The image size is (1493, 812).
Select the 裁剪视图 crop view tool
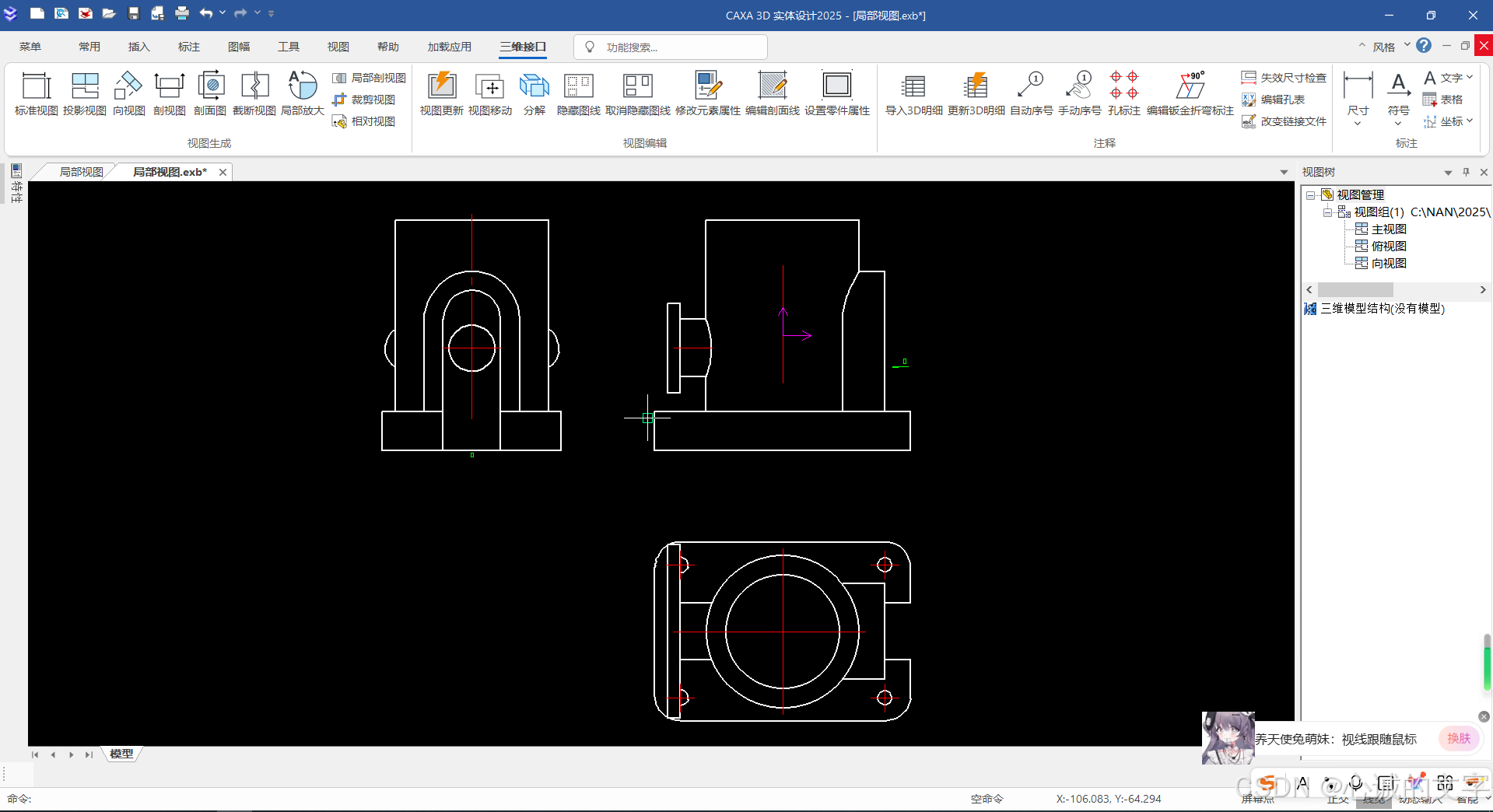pyautogui.click(x=363, y=100)
